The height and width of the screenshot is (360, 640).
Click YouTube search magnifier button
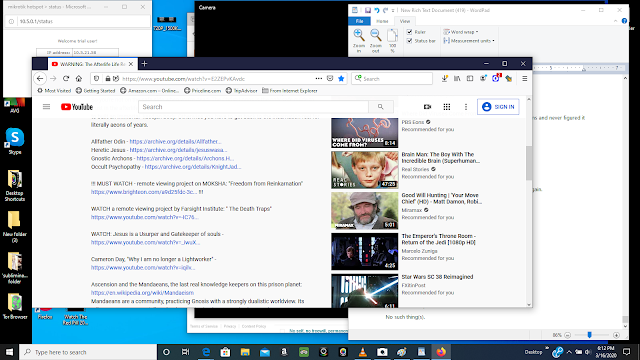pos(380,107)
